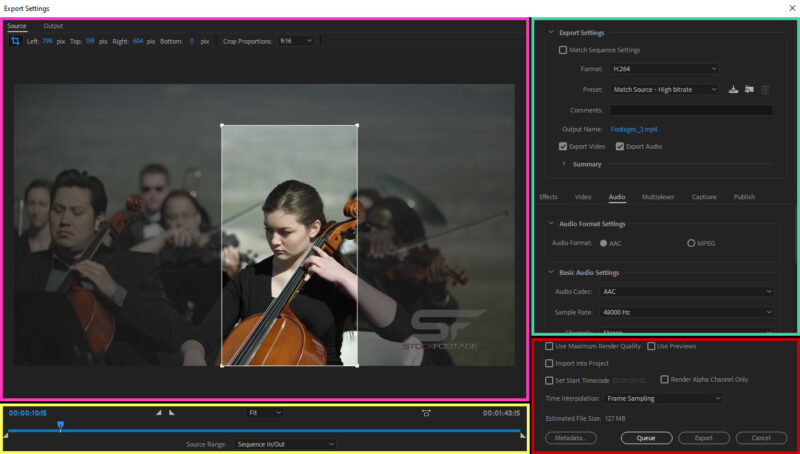Check Import Into Project option
This screenshot has height=454, width=800.
coord(549,363)
